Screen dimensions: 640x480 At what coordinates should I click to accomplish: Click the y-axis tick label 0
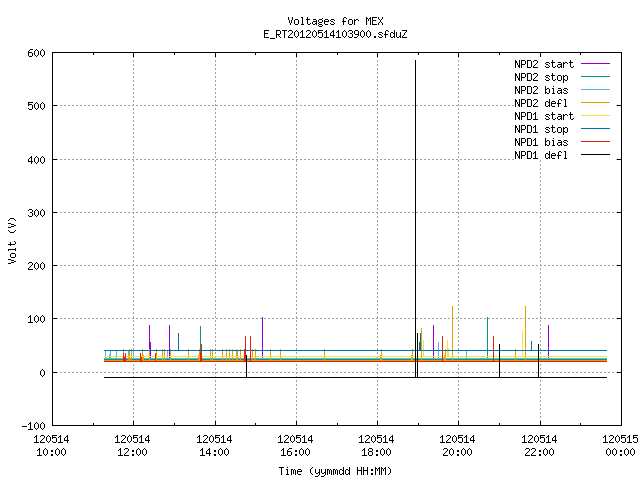42,373
